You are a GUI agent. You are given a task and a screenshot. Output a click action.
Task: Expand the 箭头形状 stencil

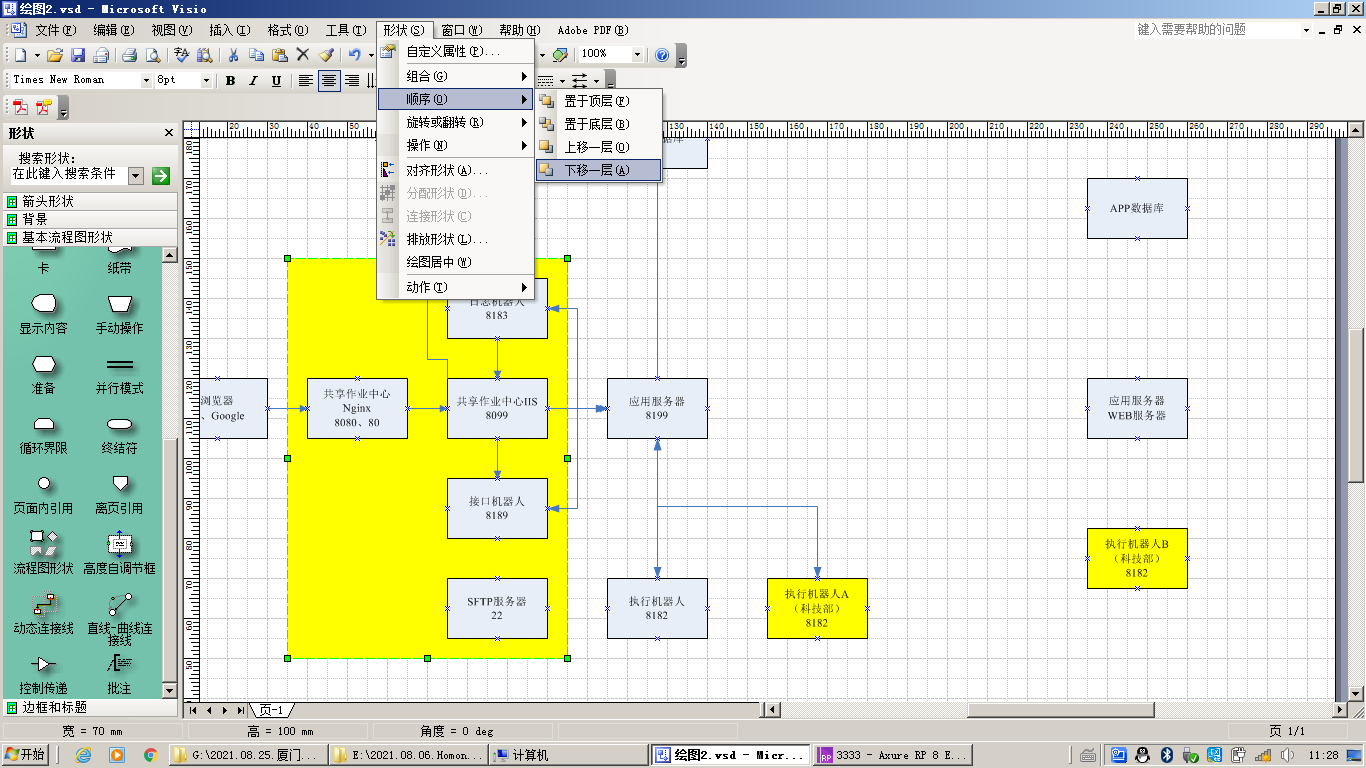coord(90,201)
